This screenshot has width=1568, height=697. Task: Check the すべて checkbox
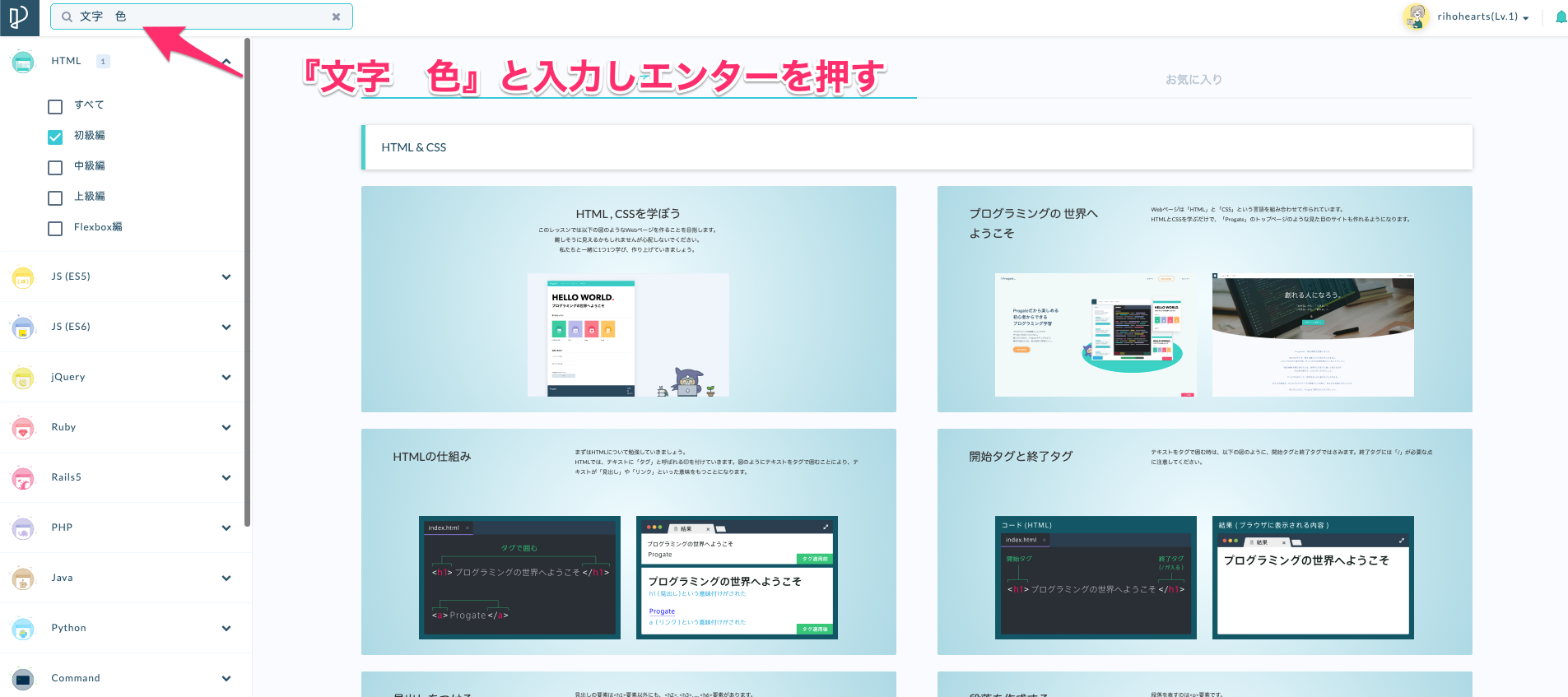[55, 106]
